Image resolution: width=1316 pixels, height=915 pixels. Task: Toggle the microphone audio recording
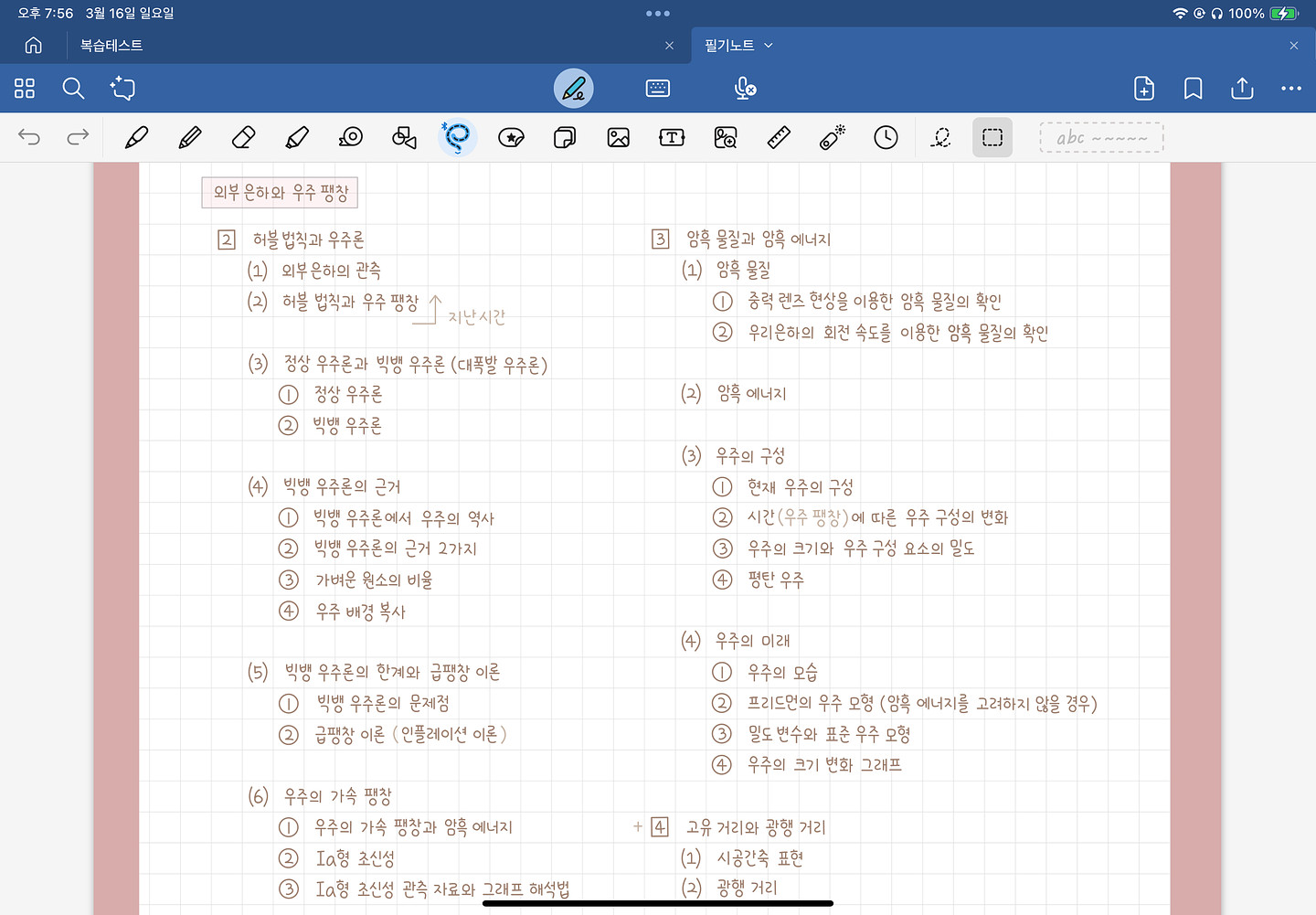point(745,89)
